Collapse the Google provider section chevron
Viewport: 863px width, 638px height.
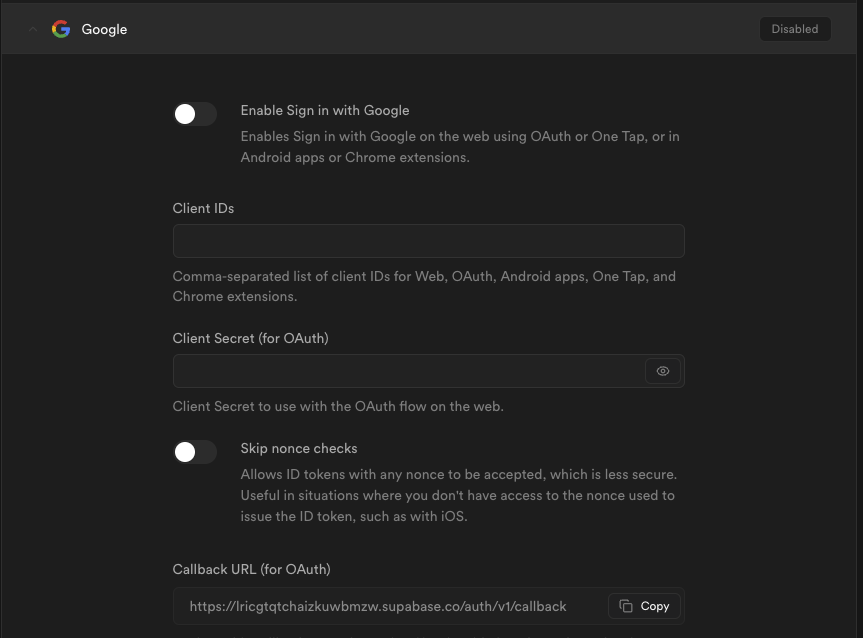tap(33, 30)
